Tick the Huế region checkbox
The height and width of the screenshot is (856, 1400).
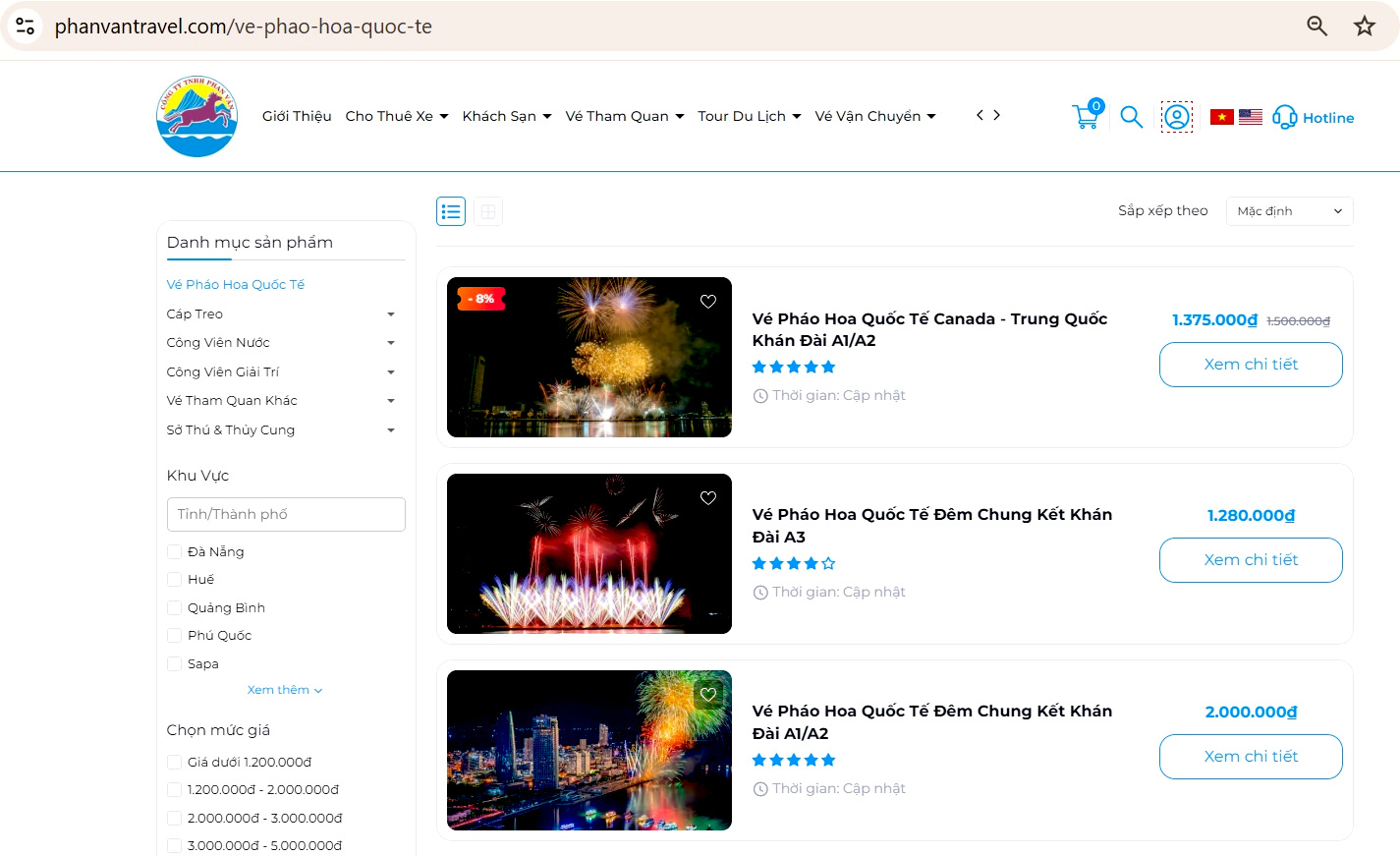tap(174, 580)
